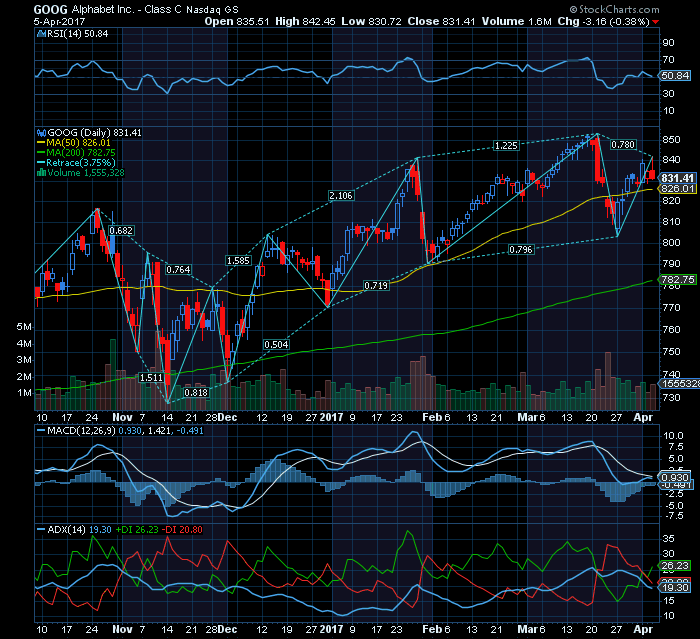Click the 'Low 830.72' value
This screenshot has height=639, width=700.
click(371, 21)
